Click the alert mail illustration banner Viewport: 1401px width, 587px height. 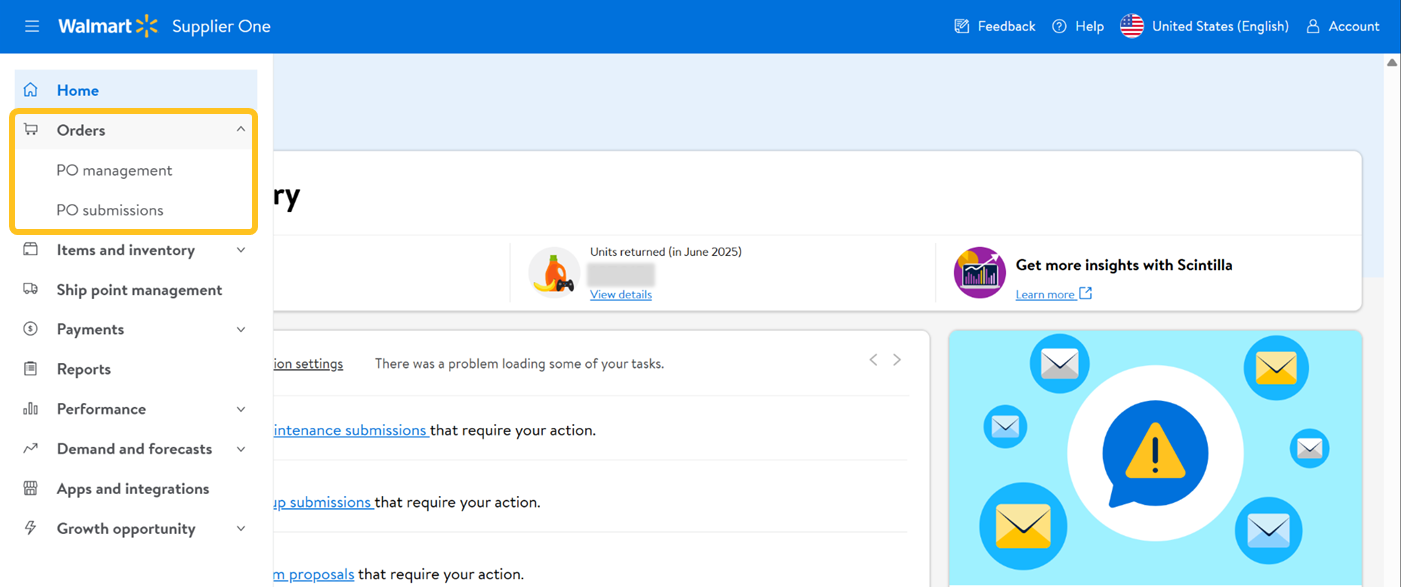pyautogui.click(x=1155, y=458)
